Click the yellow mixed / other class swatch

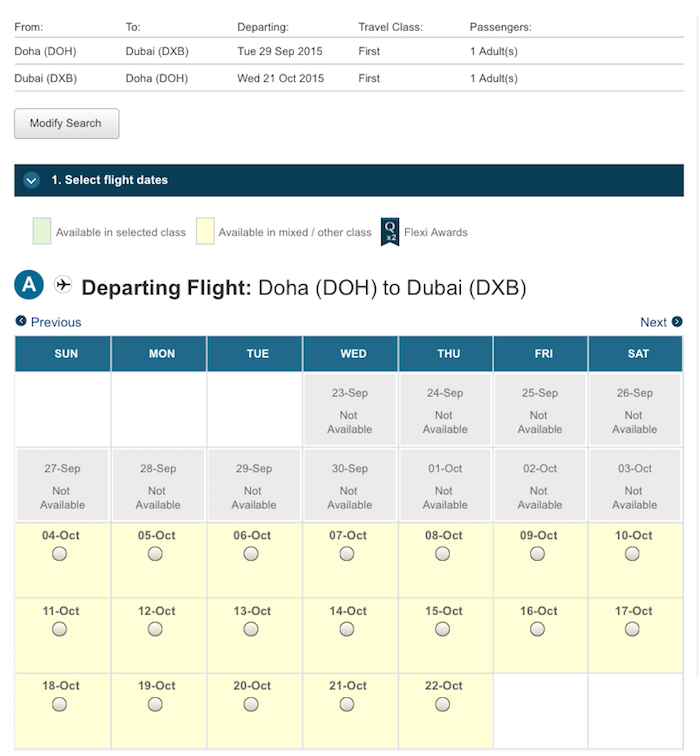click(x=205, y=231)
